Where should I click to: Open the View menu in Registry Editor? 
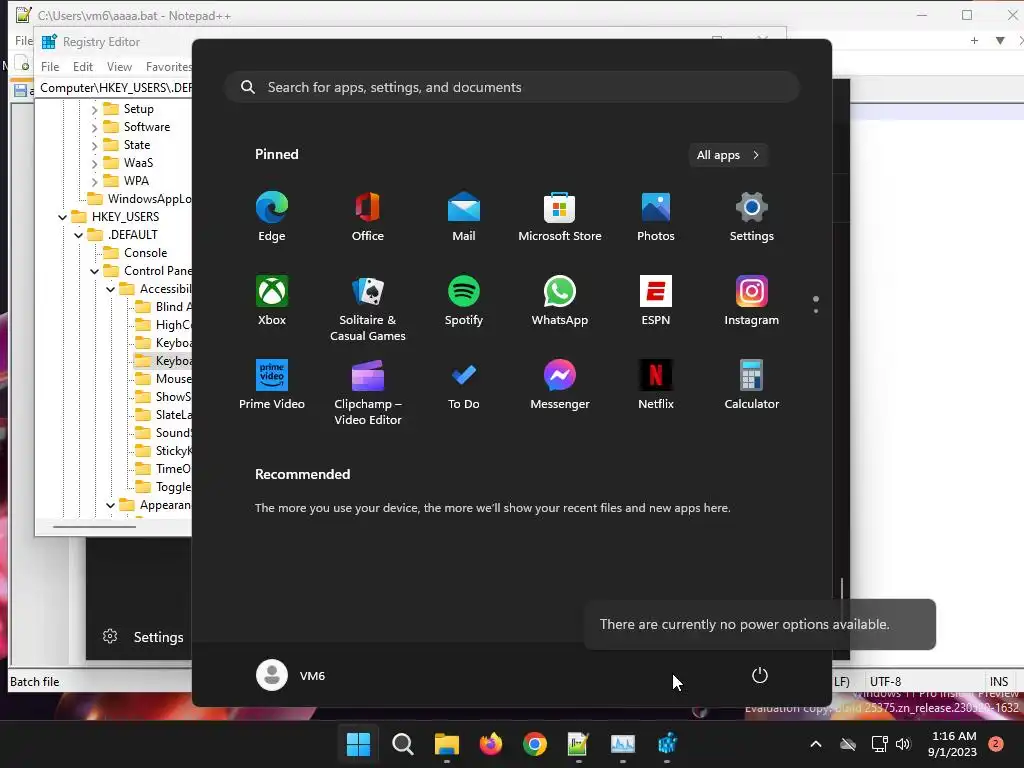coord(120,67)
